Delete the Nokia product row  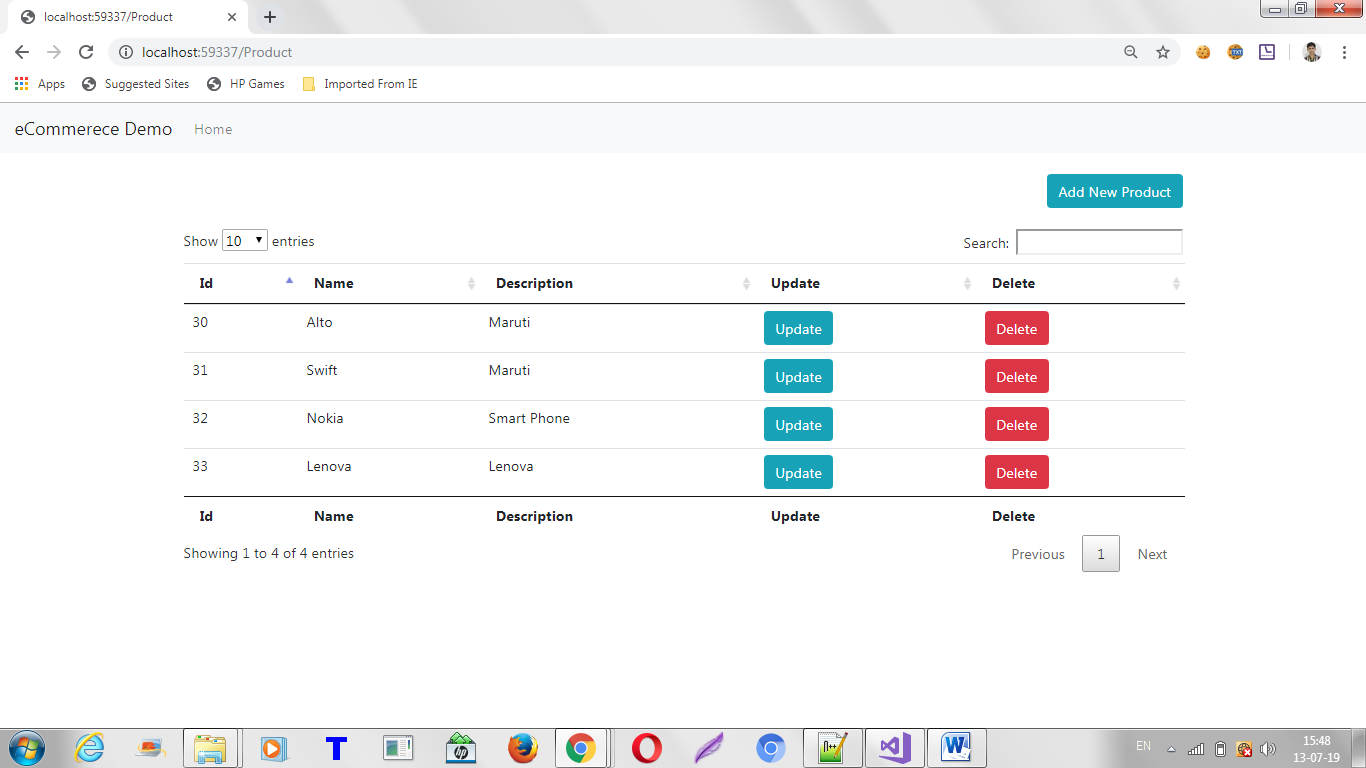pyautogui.click(x=1016, y=424)
